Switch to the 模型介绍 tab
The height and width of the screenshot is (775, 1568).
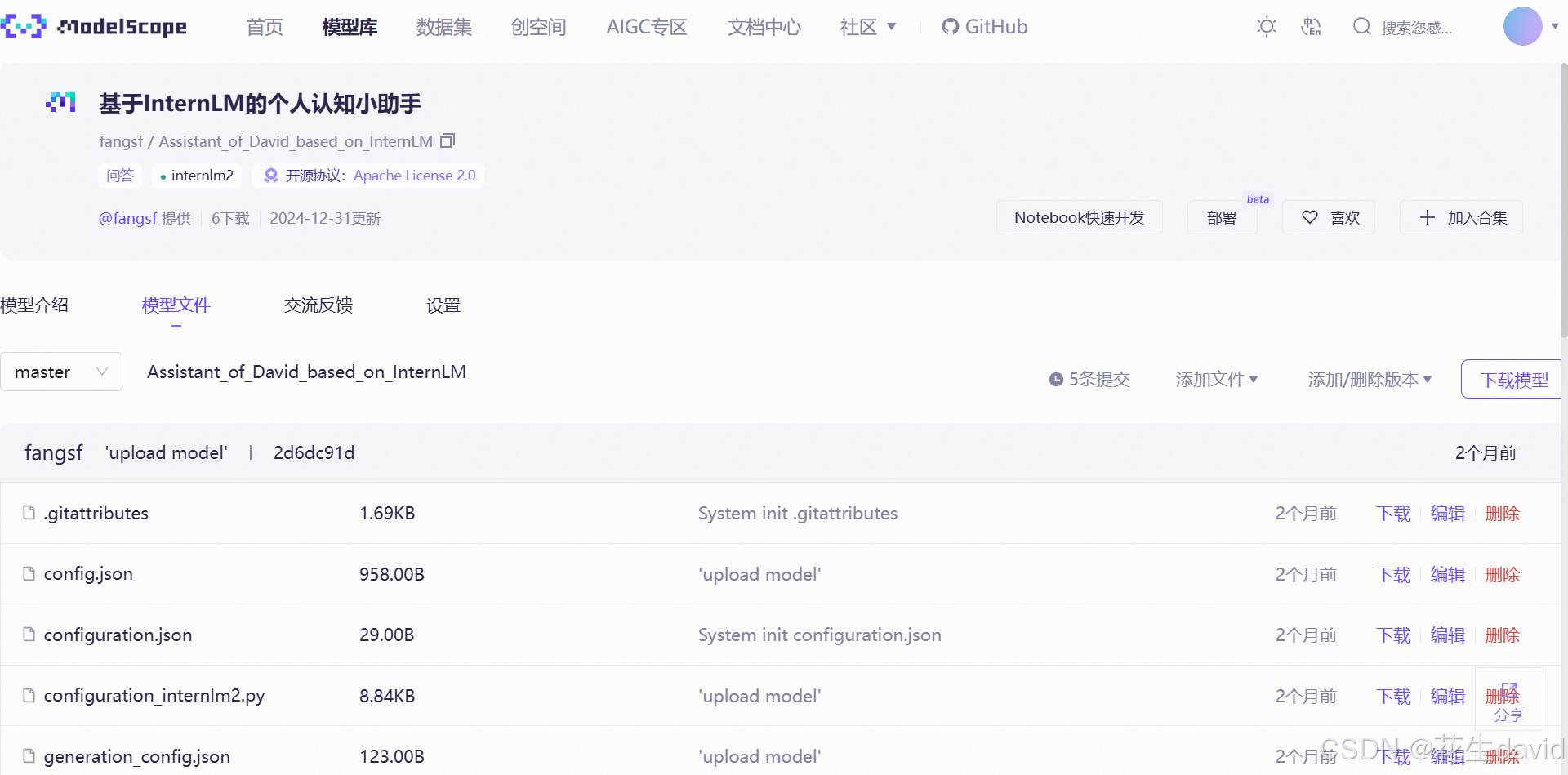[x=34, y=305]
